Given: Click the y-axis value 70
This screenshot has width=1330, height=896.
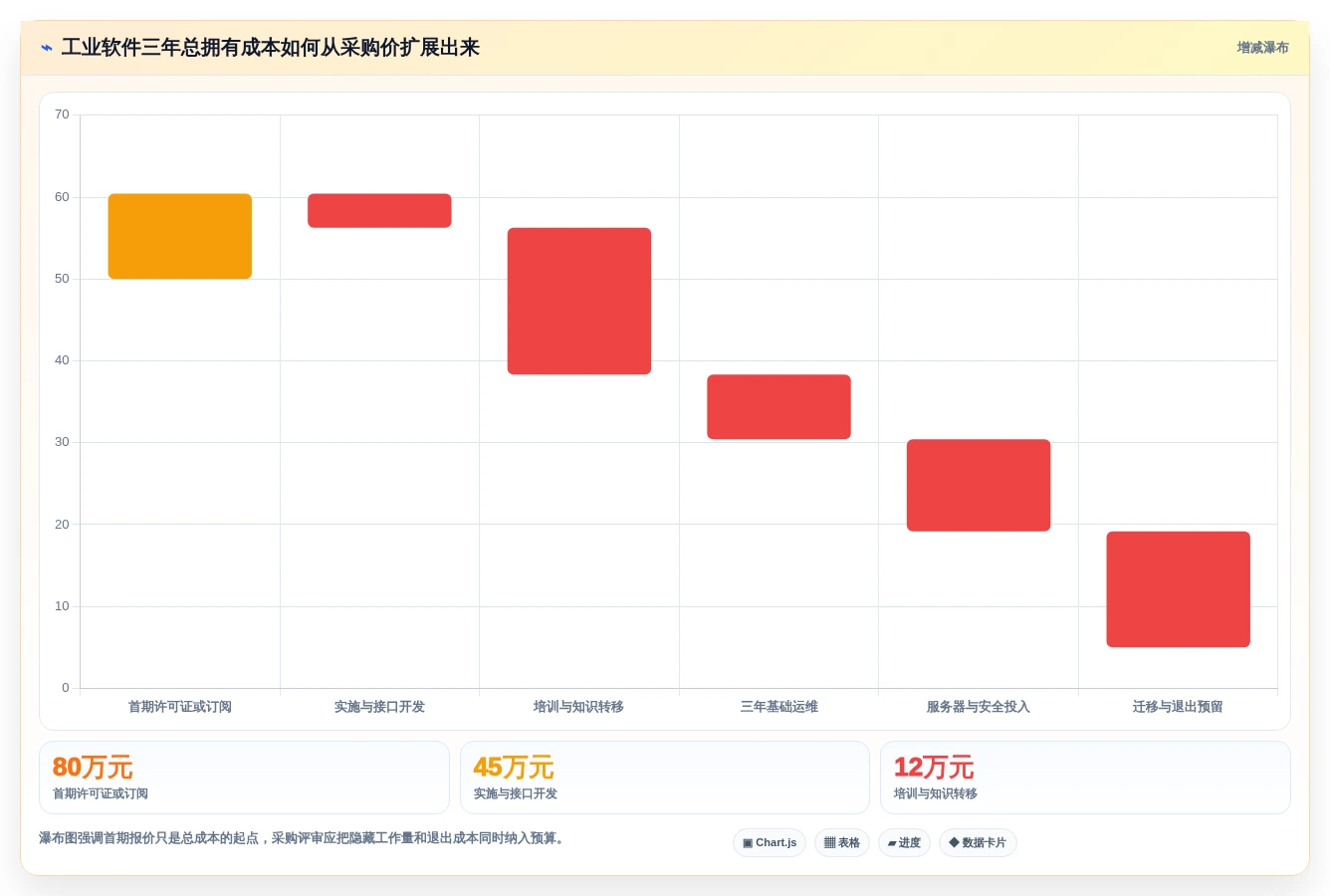Looking at the screenshot, I should [x=62, y=114].
